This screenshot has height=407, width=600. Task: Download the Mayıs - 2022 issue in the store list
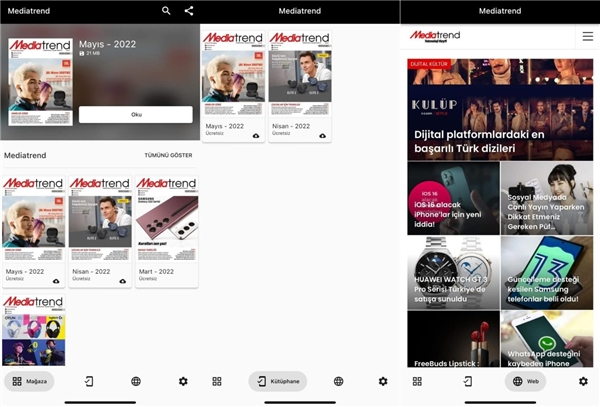pos(56,281)
